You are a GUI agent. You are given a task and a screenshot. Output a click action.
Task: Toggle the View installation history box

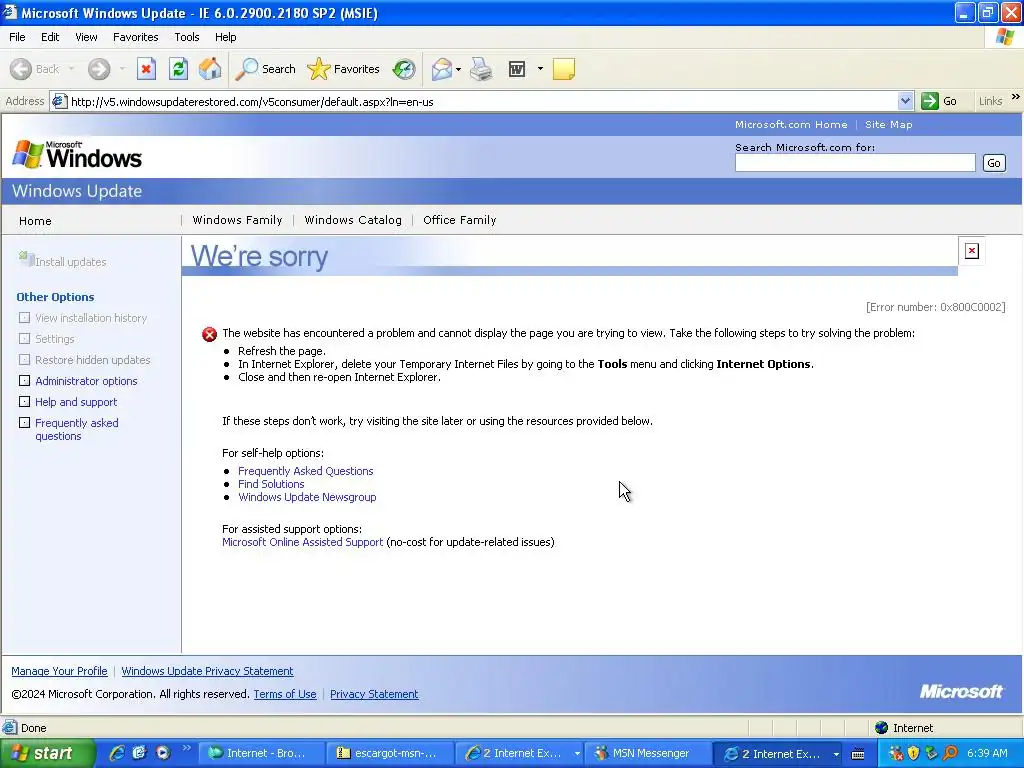point(24,317)
